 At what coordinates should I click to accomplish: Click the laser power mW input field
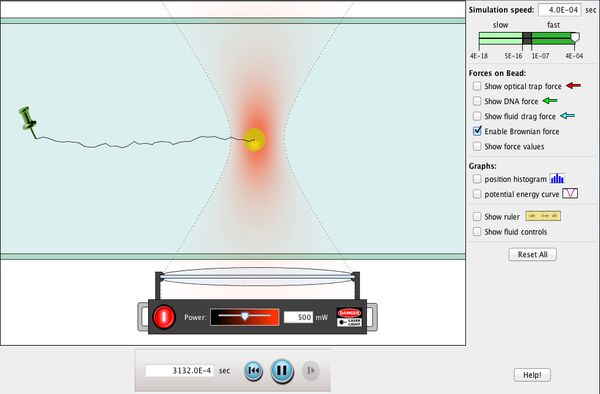point(298,317)
